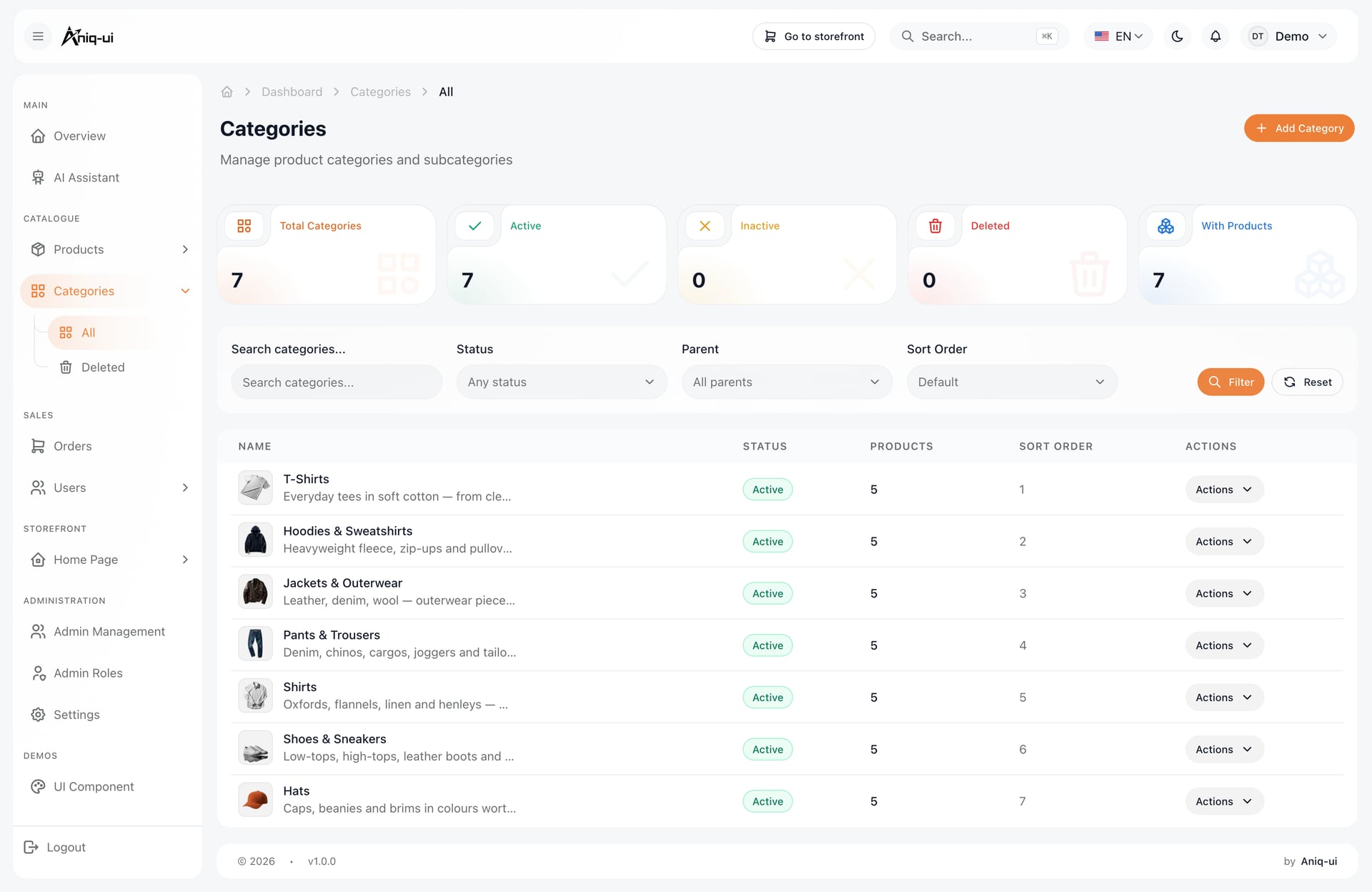Click the Deleted trash card icon
This screenshot has width=1372, height=892.
point(935,226)
